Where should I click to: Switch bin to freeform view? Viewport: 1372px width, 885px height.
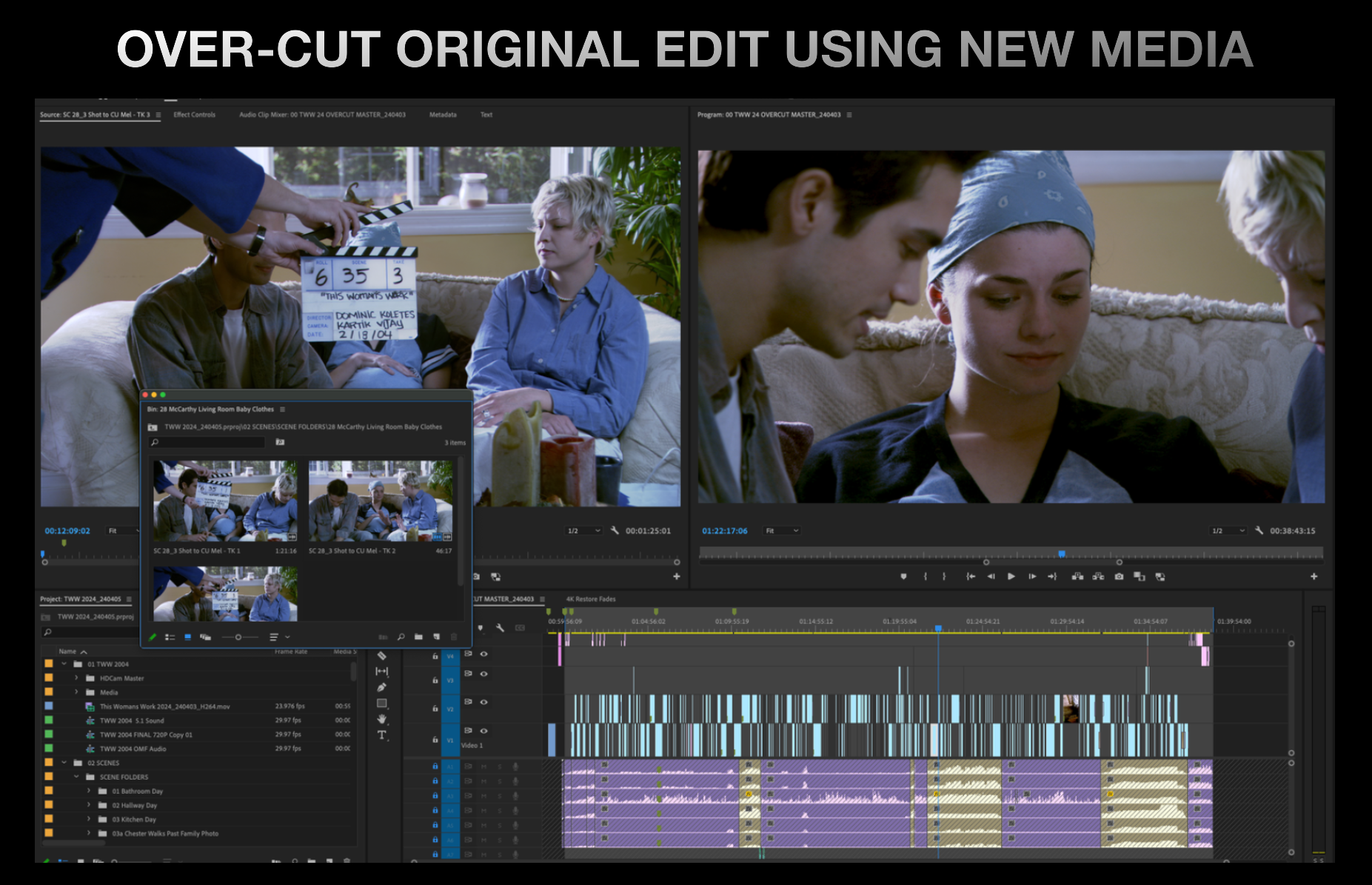tap(205, 637)
